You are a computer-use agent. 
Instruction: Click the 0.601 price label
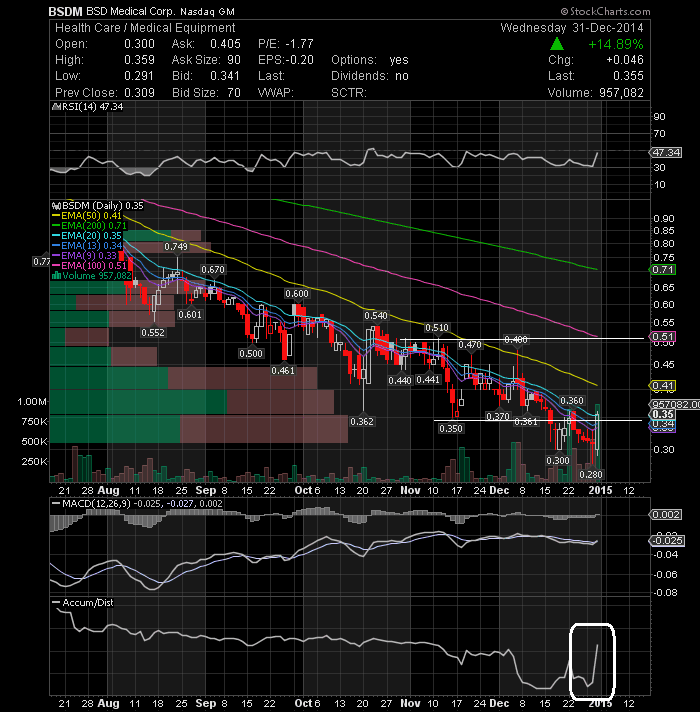pos(190,314)
